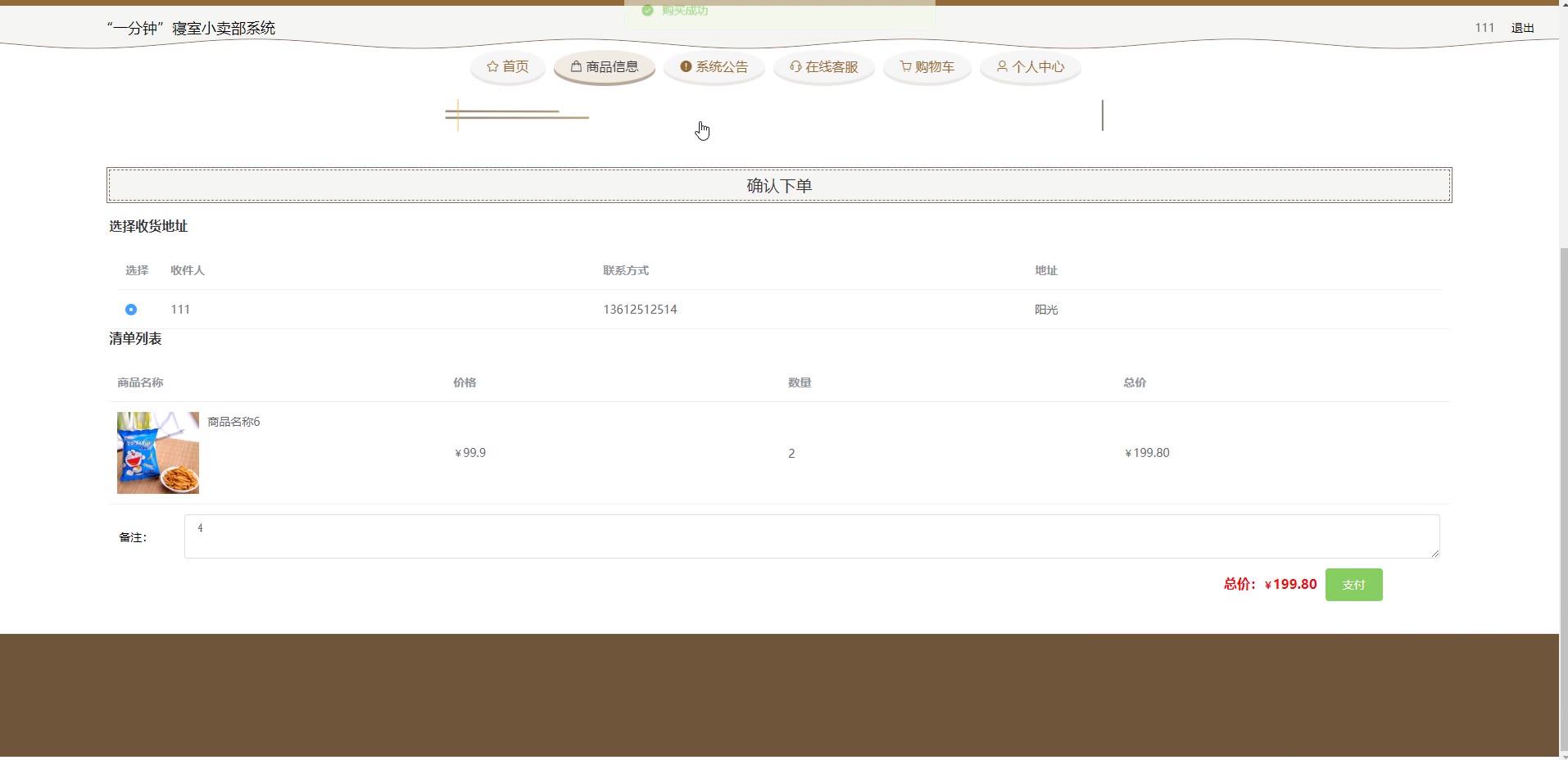Focus the 备注 remarks text box
This screenshot has height=760, width=1568.
(812, 536)
